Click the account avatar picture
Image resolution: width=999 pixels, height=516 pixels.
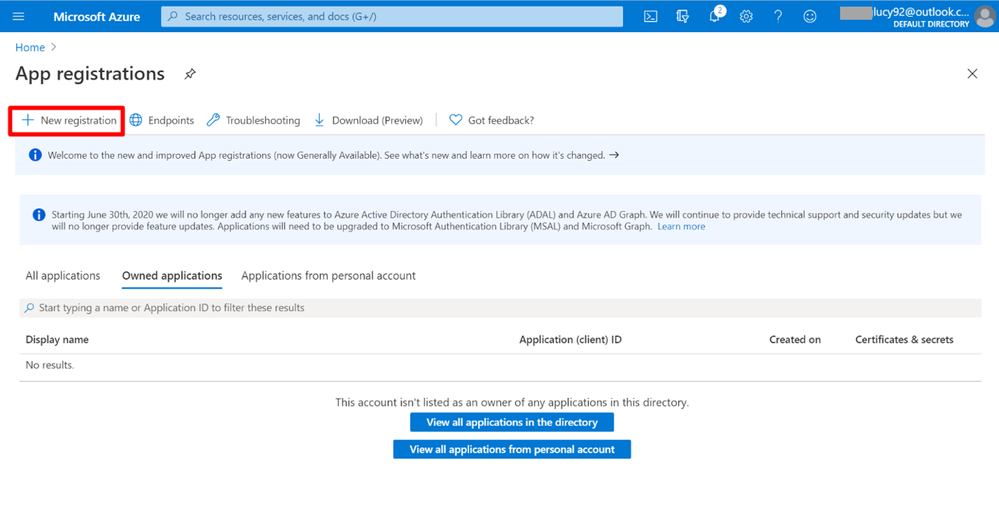click(x=983, y=17)
